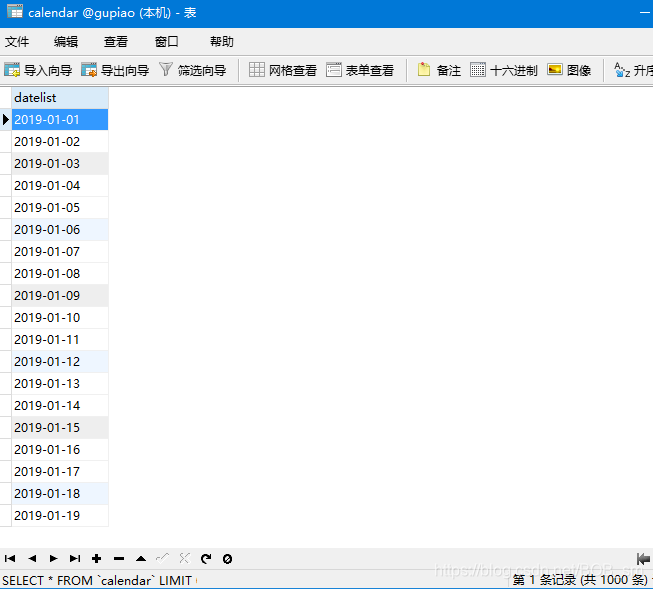The image size is (653, 589).
Task: Click the up-triangle edit record icon
Action: (141, 559)
